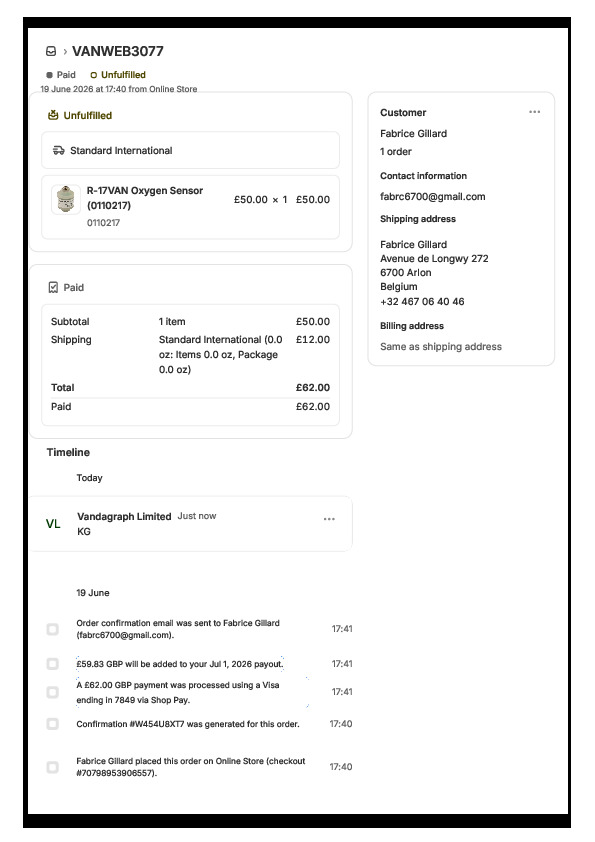The image size is (595, 842).
Task: Tick the checkbox beside Confirmation #W454U8XT7 event
Action: pyautogui.click(x=53, y=724)
